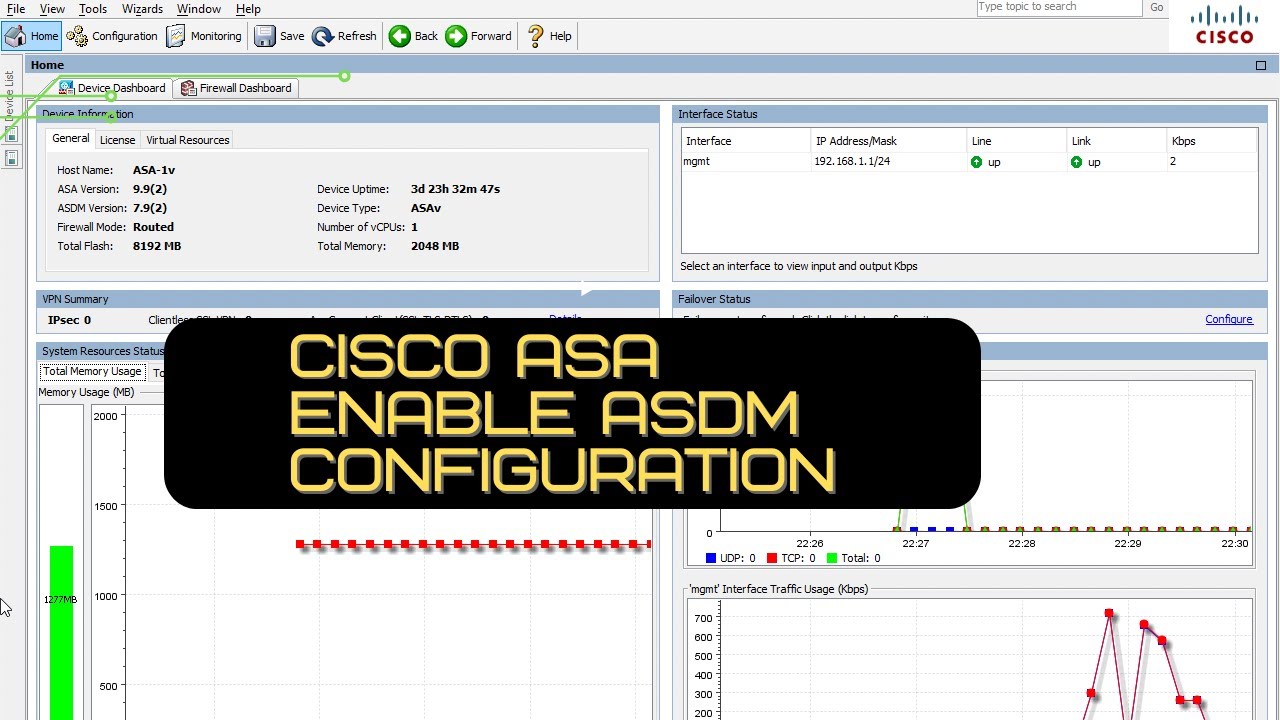The width and height of the screenshot is (1280, 720).
Task: Click the Line column header
Action: 1016,141
